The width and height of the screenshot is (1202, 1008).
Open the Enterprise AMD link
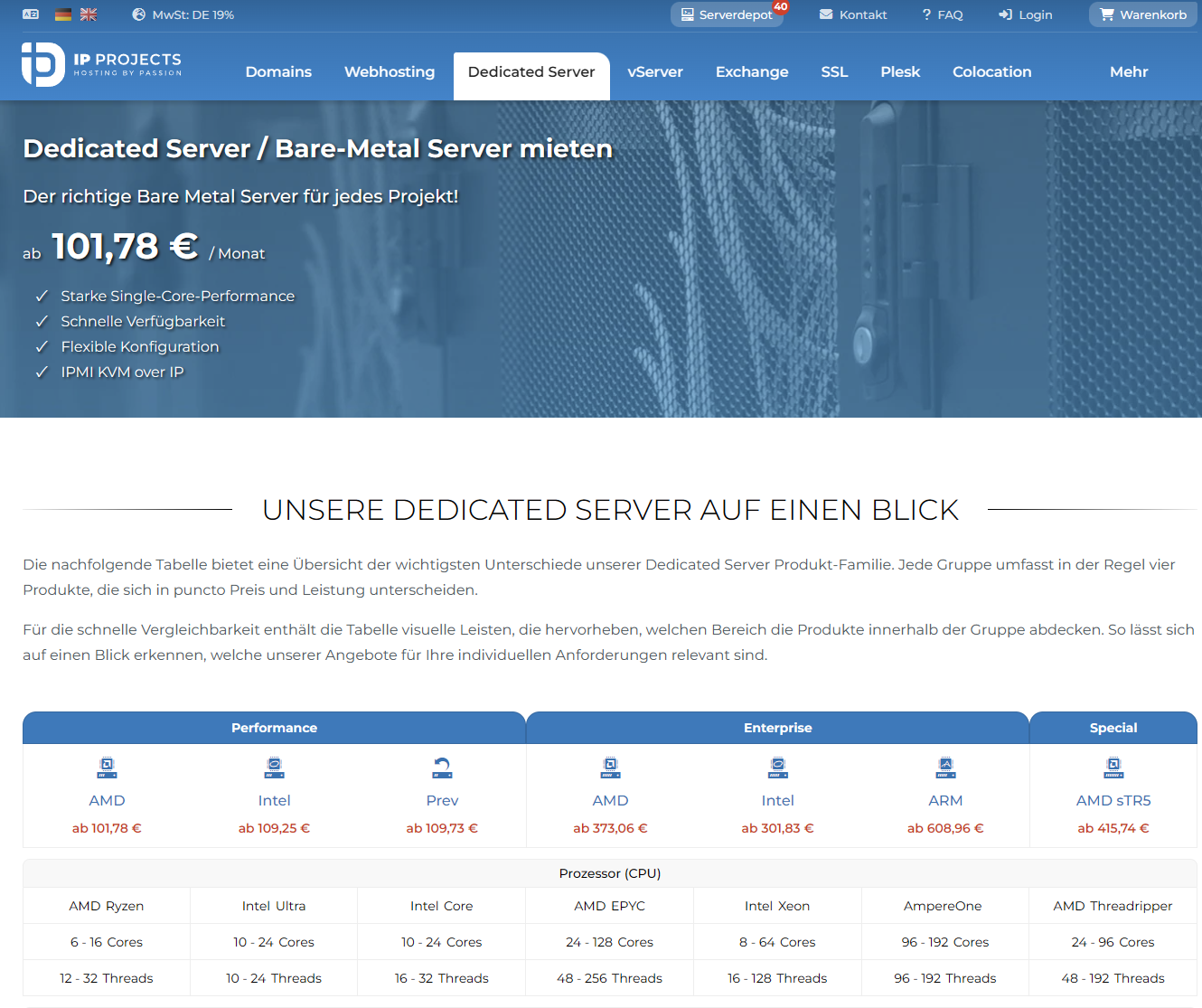610,800
